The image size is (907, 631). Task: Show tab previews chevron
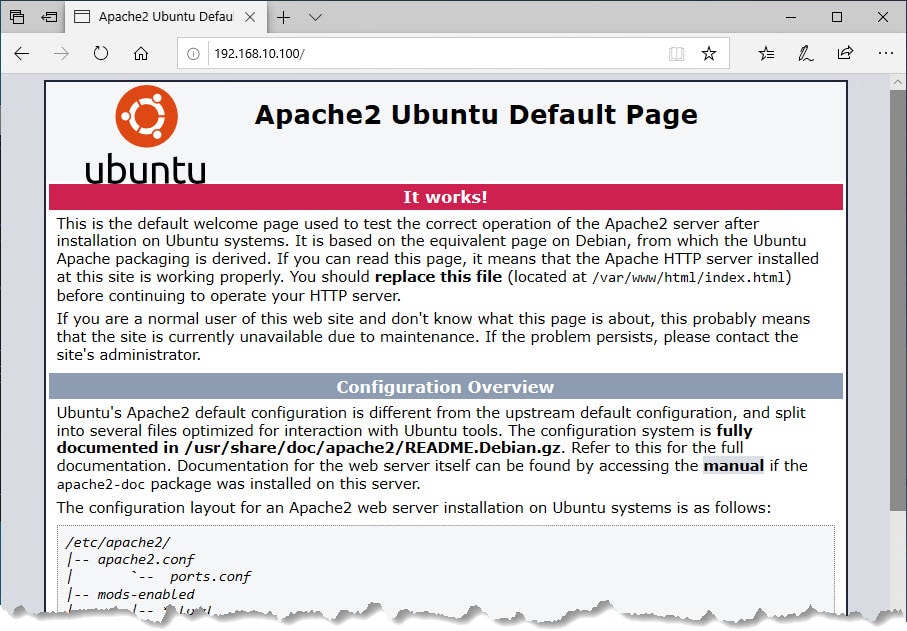pos(315,17)
